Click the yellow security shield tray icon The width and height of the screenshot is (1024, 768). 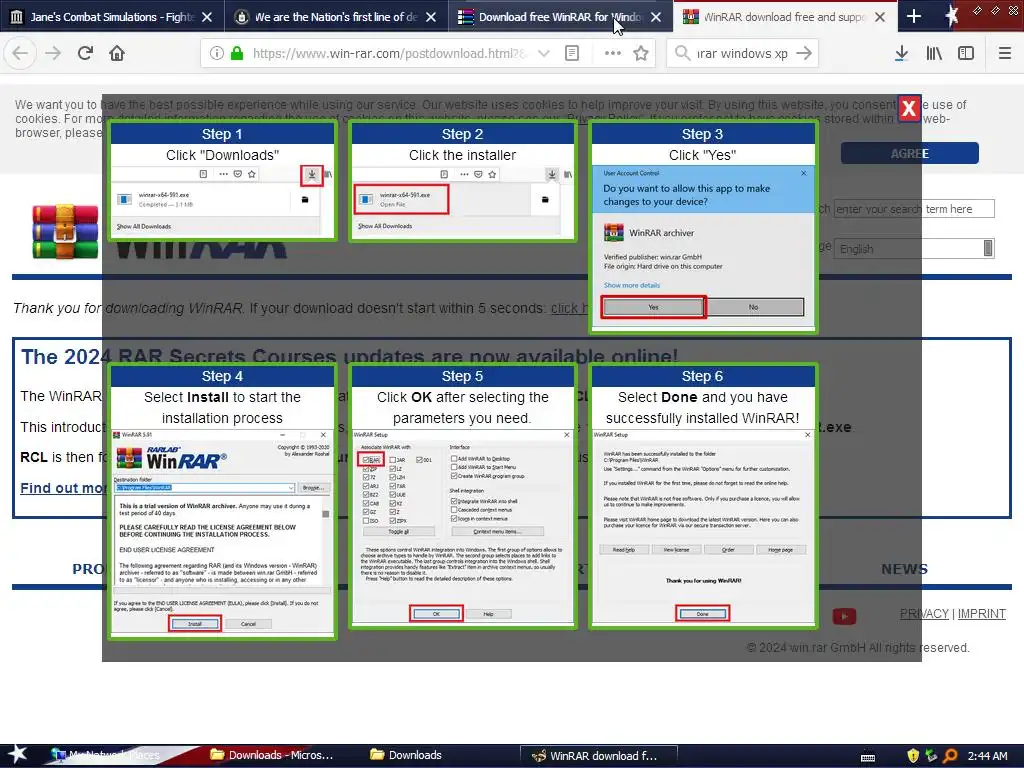(x=912, y=756)
